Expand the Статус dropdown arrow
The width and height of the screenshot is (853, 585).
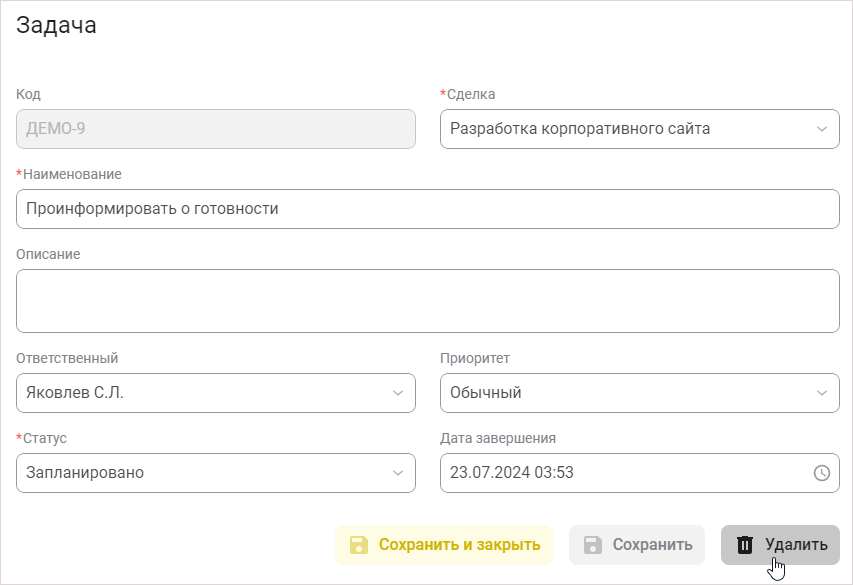(x=396, y=473)
